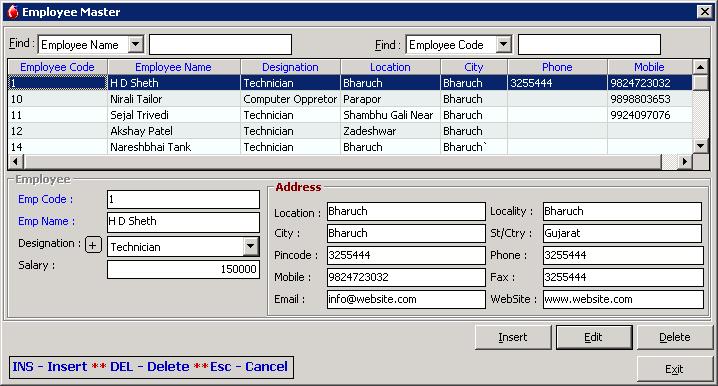This screenshot has width=718, height=386.
Task: Click the grid's vertical scrollbar thumb
Action: (701, 83)
